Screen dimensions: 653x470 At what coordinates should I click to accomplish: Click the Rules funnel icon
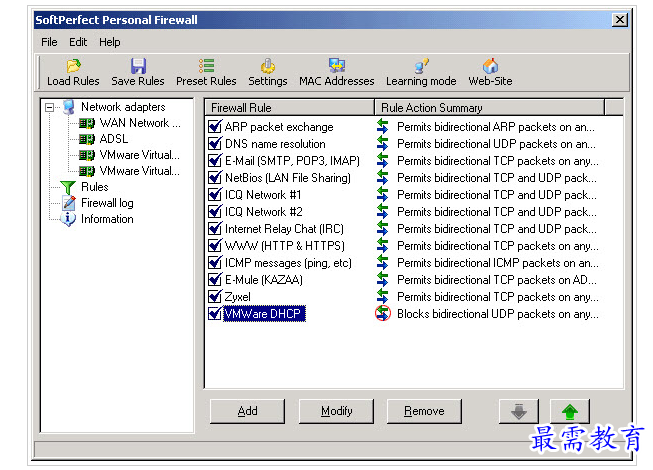tap(68, 187)
